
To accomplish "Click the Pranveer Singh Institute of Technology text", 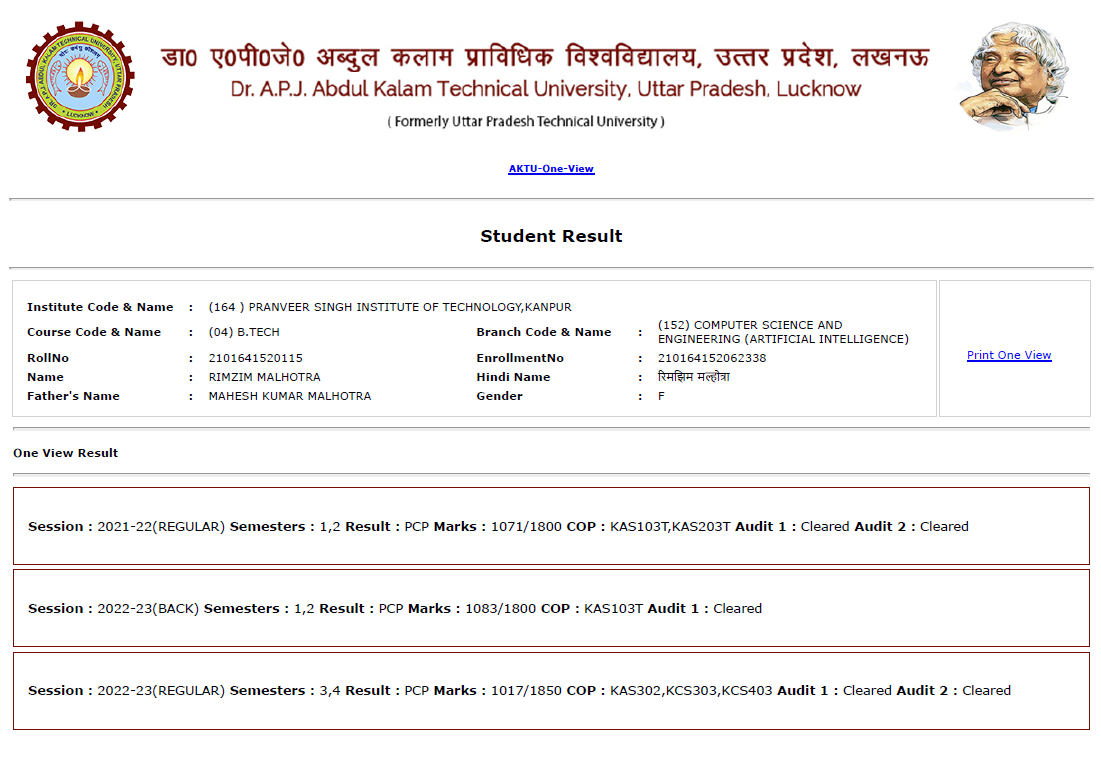I will point(390,307).
